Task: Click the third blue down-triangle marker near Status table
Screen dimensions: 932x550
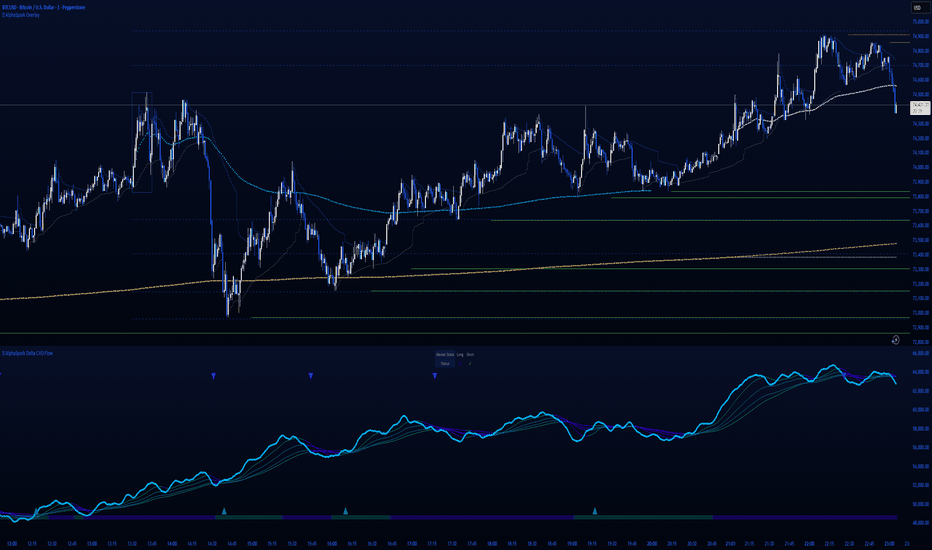Action: (435, 375)
